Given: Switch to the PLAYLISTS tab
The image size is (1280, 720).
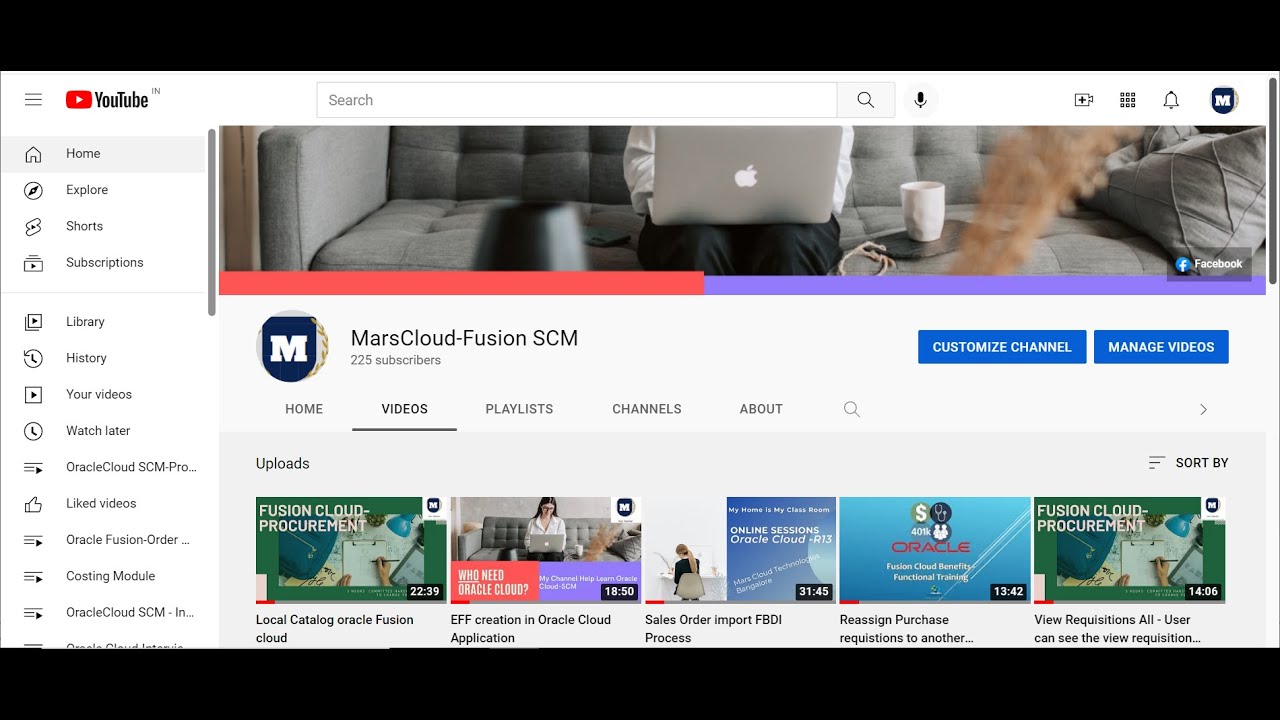Looking at the screenshot, I should 519,409.
